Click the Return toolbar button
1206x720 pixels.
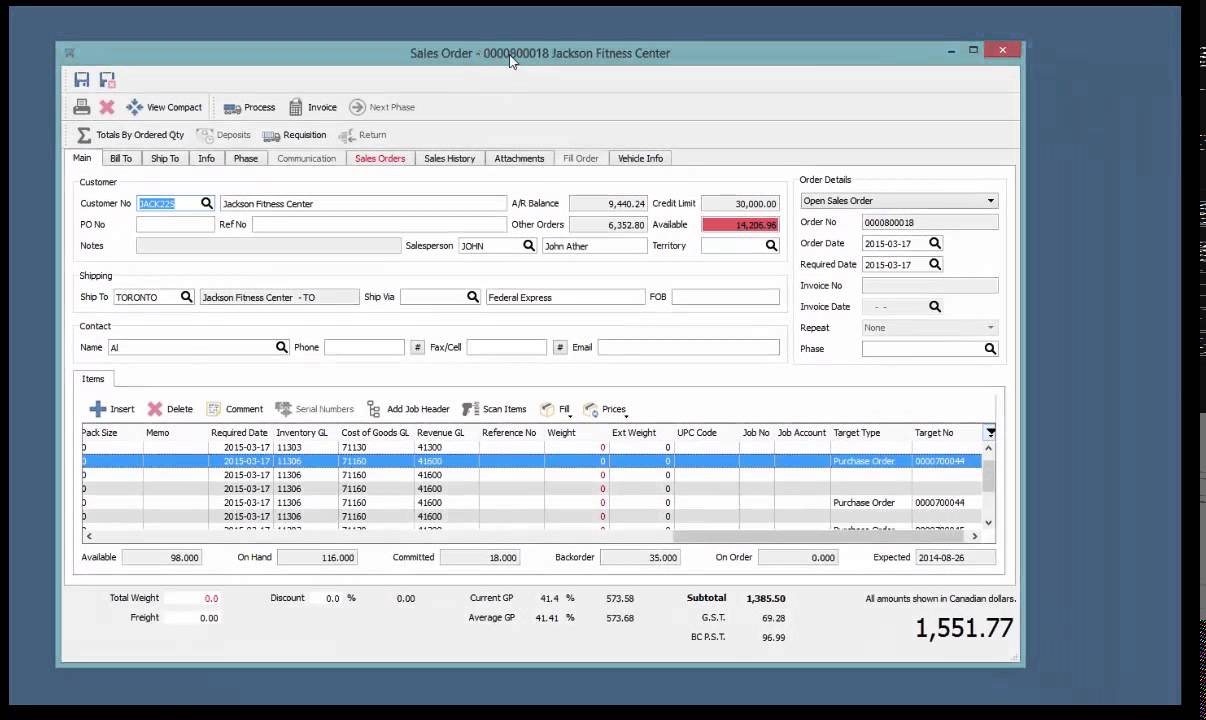coord(363,135)
